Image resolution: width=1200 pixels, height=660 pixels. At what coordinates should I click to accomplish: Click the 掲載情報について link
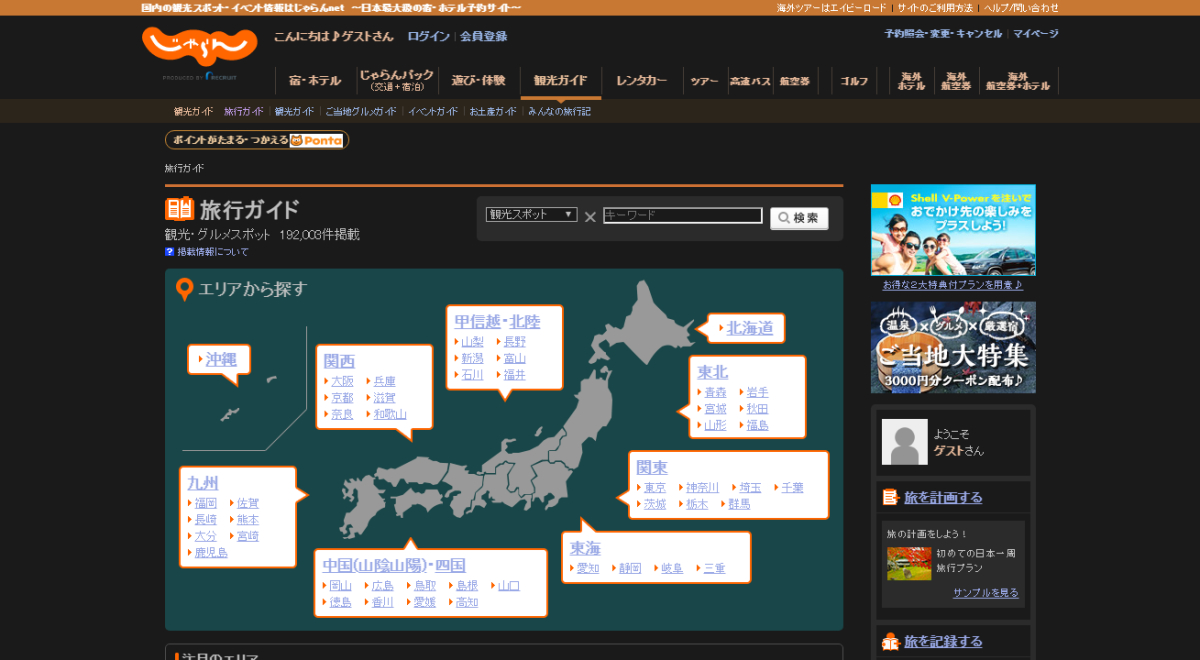coord(213,252)
